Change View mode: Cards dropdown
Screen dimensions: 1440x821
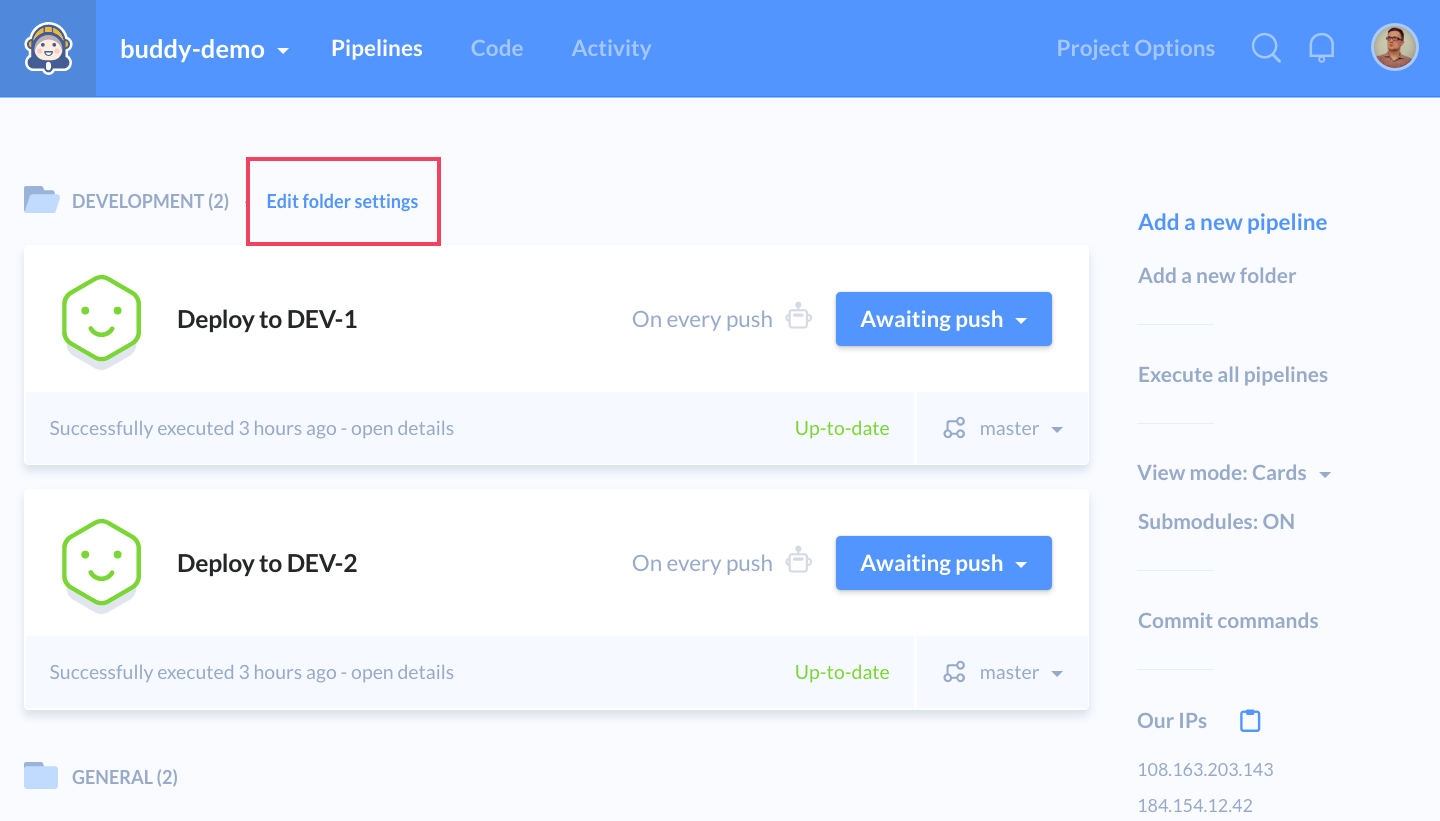[x=1234, y=473]
